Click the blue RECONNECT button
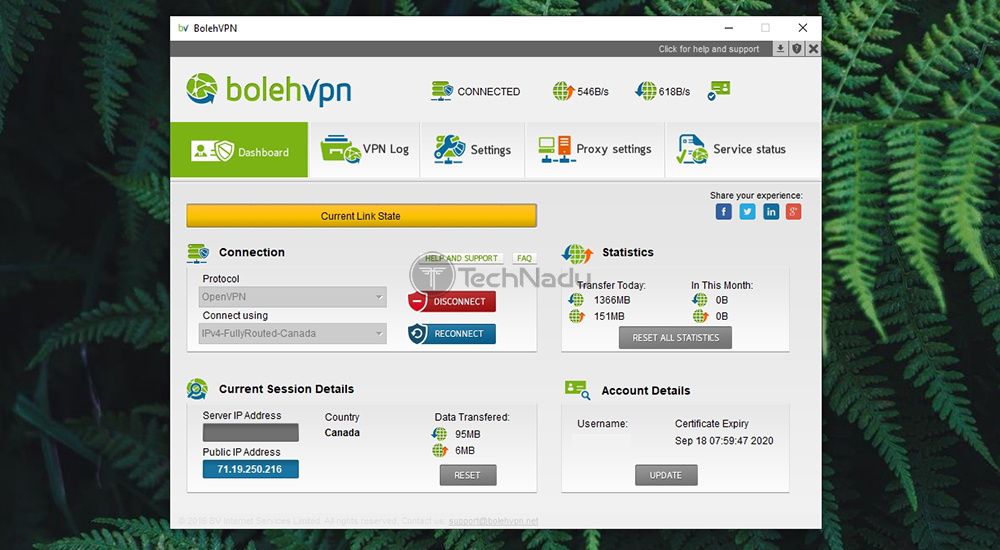 [x=452, y=334]
